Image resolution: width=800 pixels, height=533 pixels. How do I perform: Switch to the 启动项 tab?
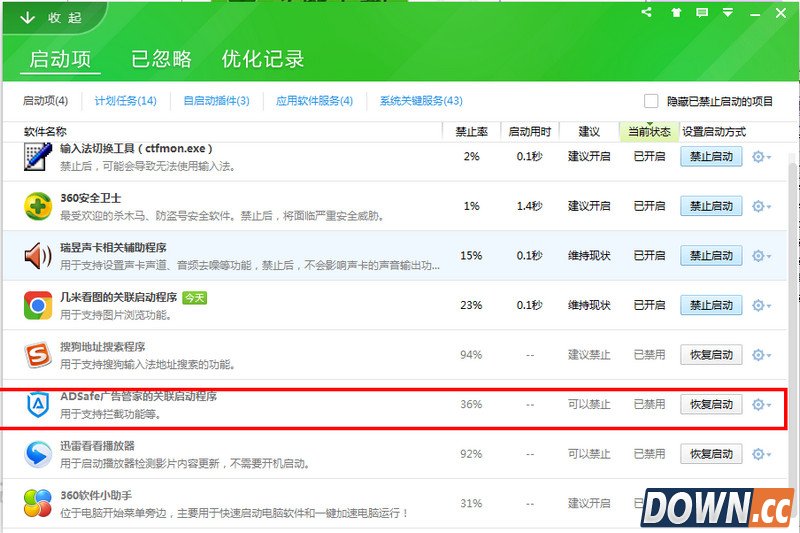[x=60, y=59]
